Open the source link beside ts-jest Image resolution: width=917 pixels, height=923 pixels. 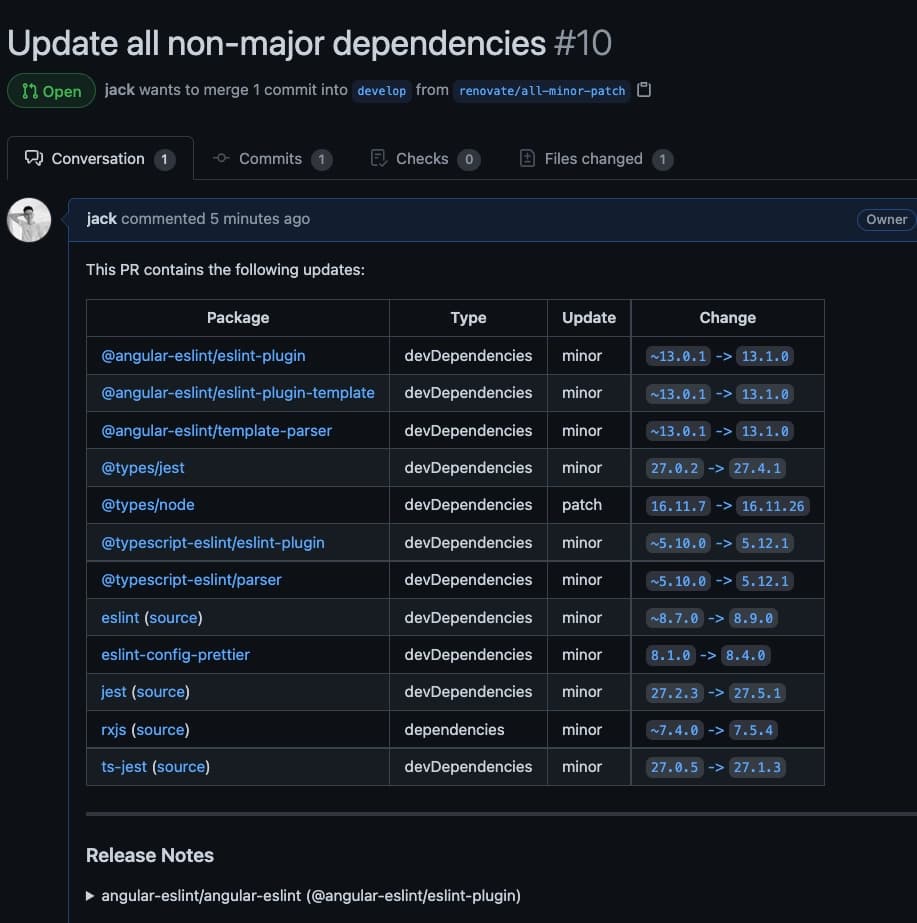[181, 766]
